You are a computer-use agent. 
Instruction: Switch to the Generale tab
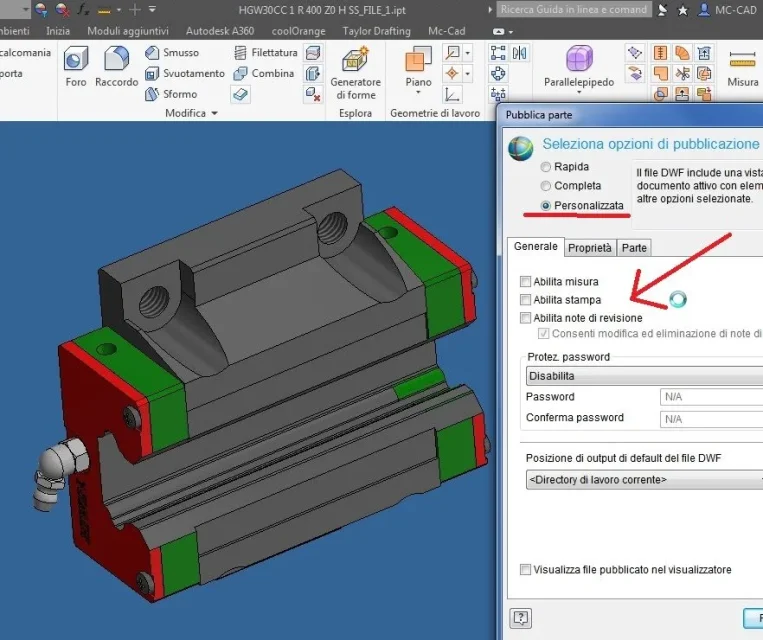[536, 246]
